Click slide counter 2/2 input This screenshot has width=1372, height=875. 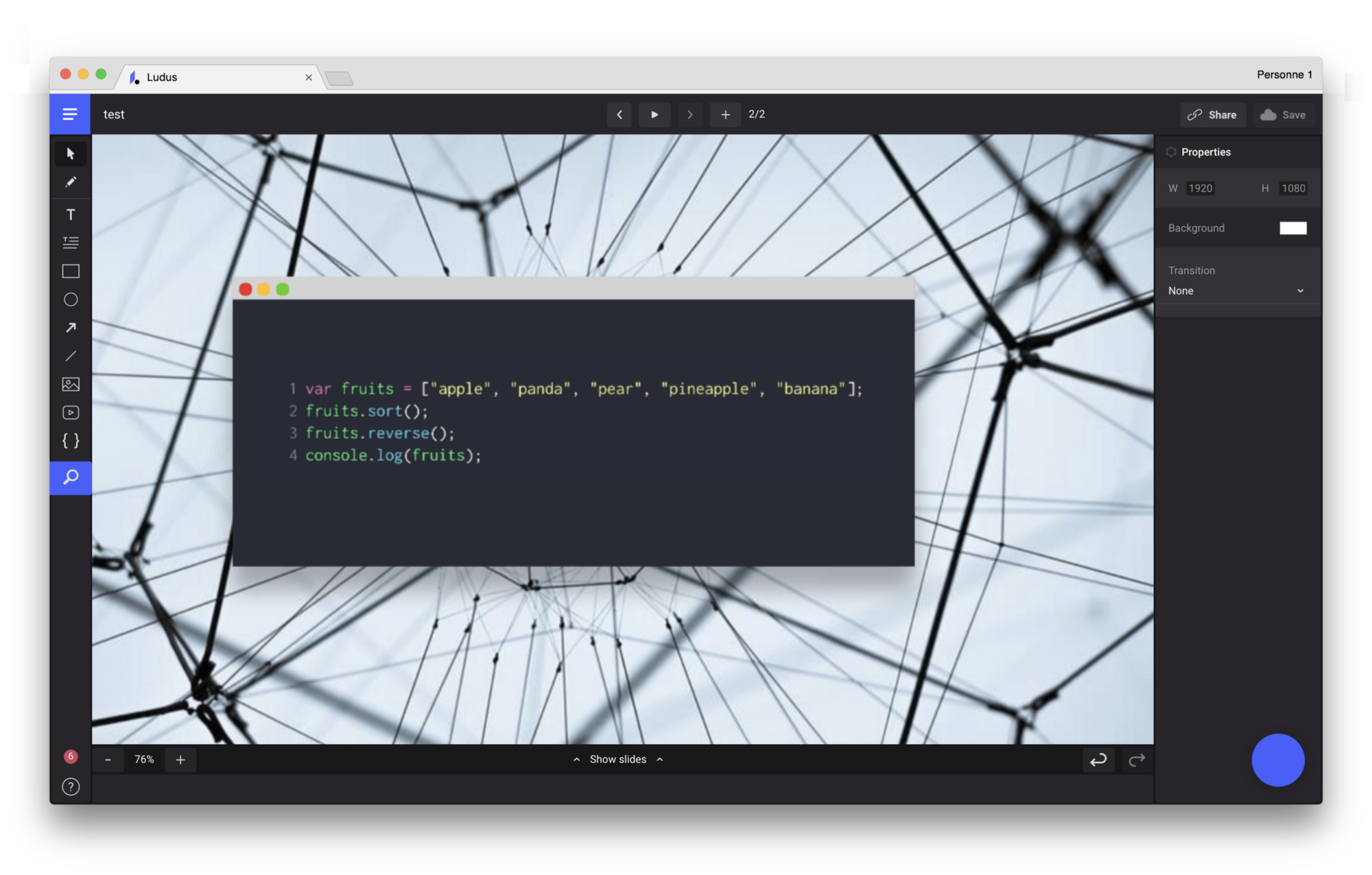[757, 114]
